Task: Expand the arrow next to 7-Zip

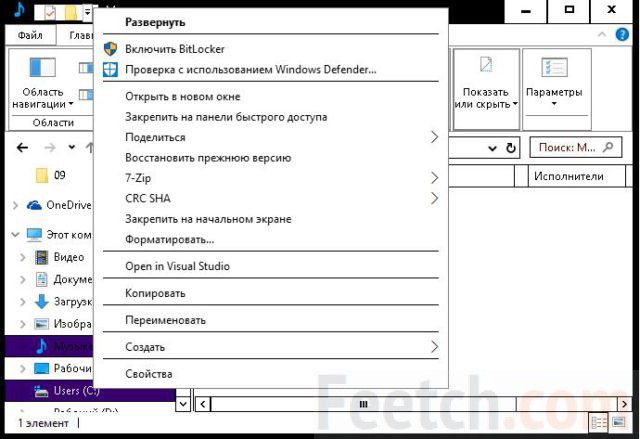Action: pos(435,178)
